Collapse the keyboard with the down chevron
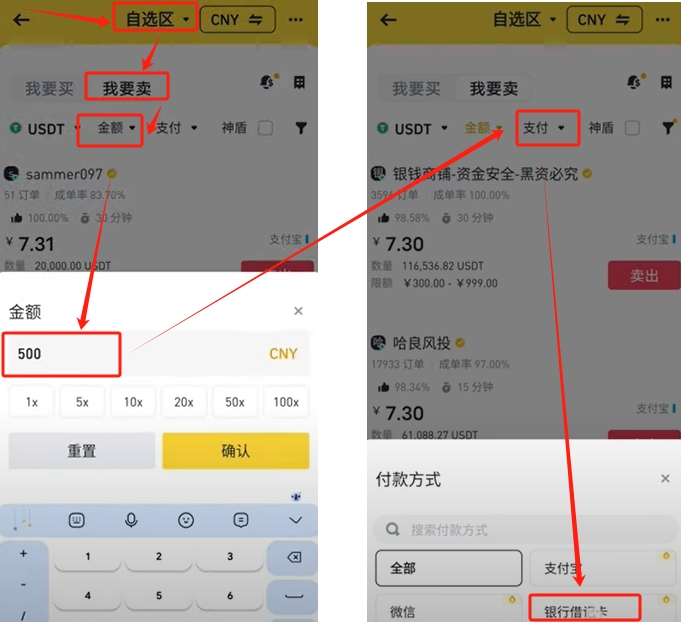This screenshot has width=681, height=623. (x=295, y=520)
